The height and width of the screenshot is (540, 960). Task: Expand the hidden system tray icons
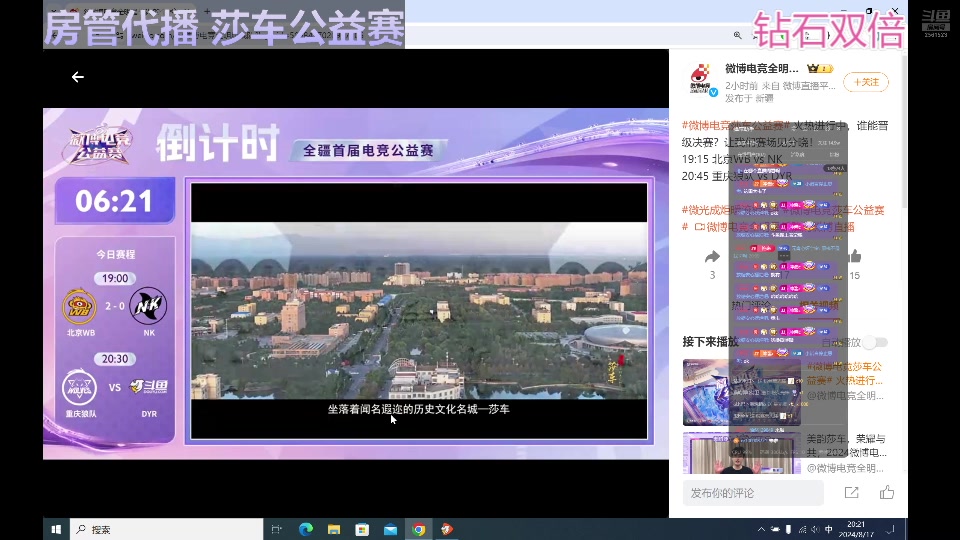[761, 530]
